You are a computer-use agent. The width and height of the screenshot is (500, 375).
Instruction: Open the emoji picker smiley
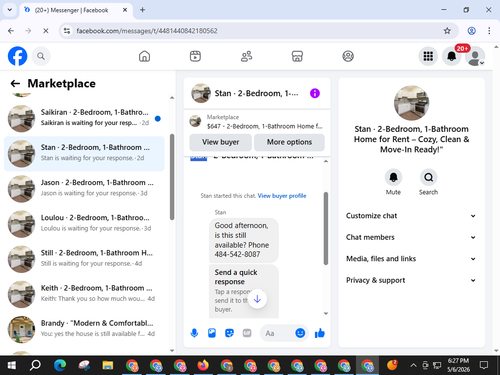pyautogui.click(x=300, y=333)
